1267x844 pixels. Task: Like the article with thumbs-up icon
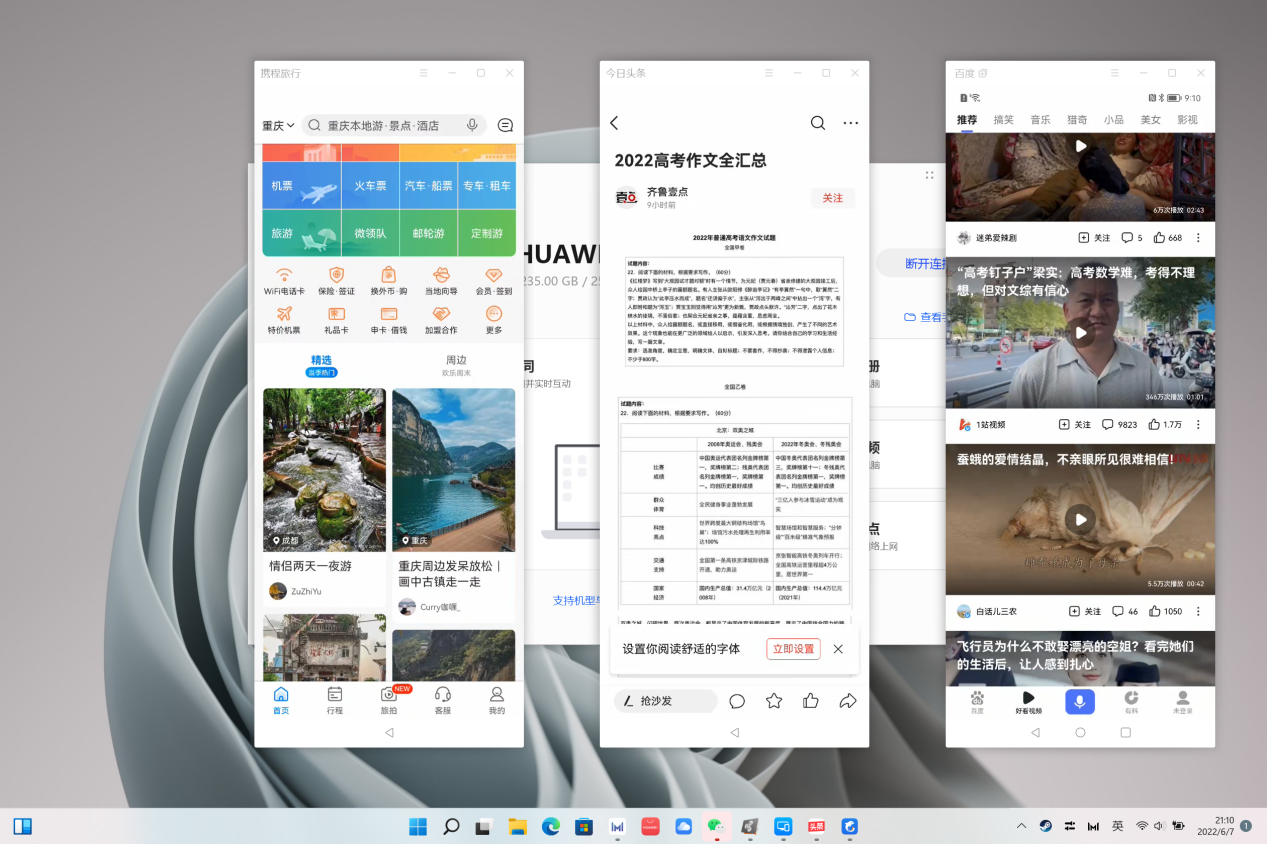click(811, 701)
